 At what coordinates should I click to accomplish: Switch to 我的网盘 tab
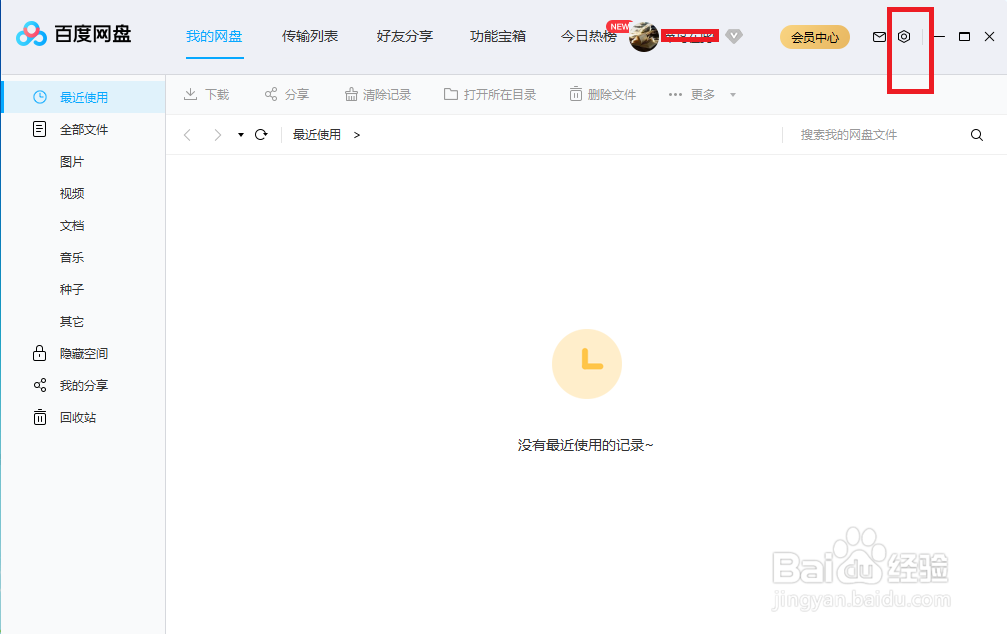[x=214, y=37]
